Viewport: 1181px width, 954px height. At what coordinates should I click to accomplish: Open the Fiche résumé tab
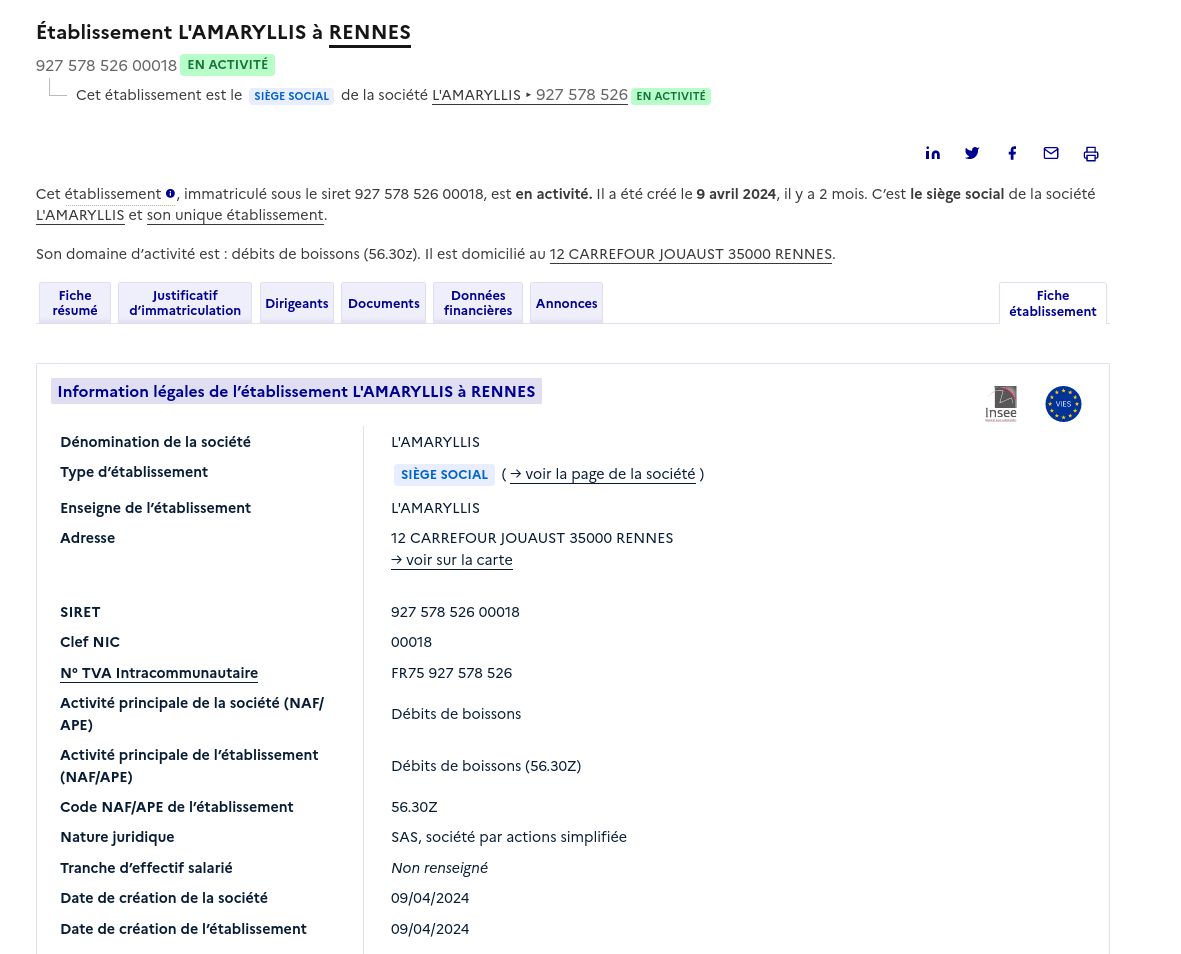click(x=75, y=303)
